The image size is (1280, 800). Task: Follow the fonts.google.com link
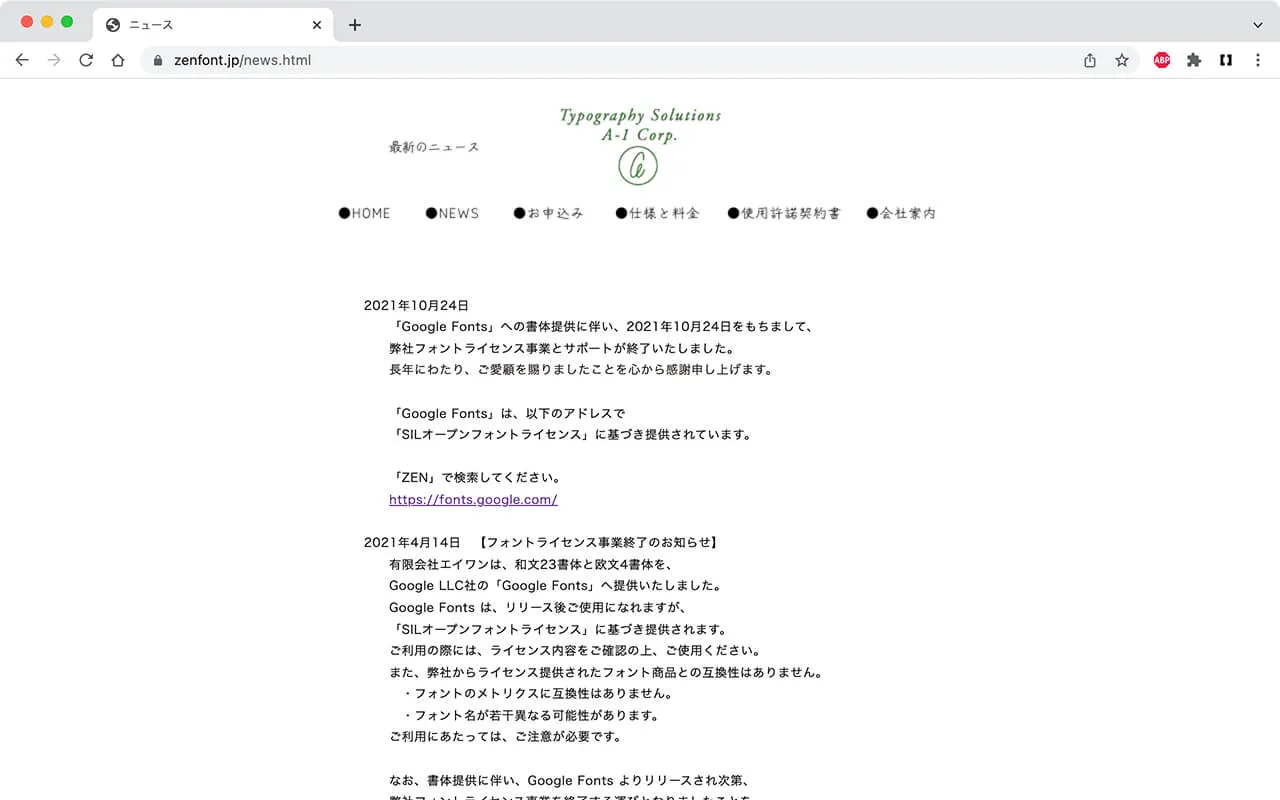(x=473, y=500)
